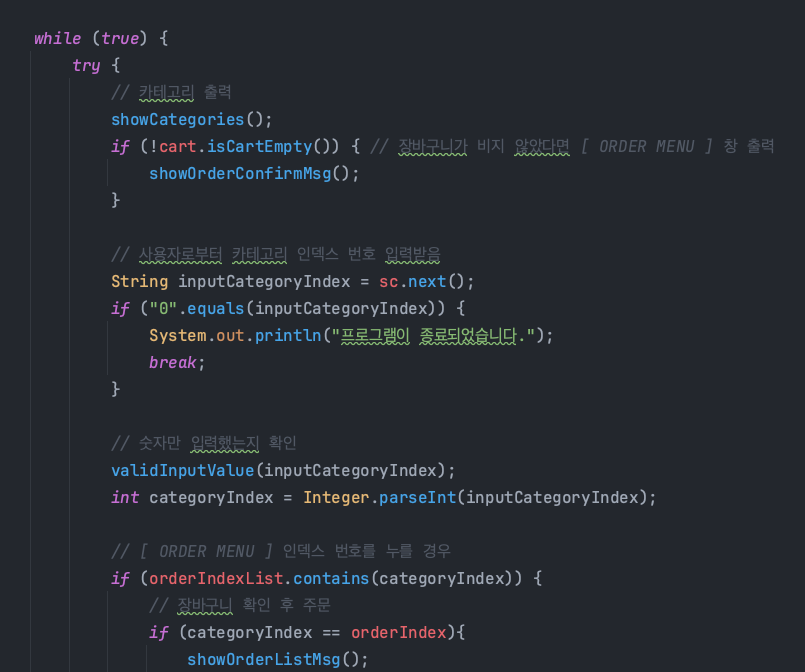805x672 pixels.
Task: Click the 'break' keyword
Action: 172,363
